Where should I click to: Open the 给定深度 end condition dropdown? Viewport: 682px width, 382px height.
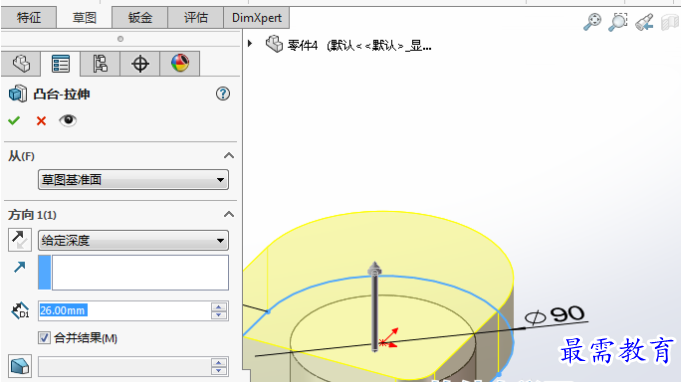pos(133,240)
